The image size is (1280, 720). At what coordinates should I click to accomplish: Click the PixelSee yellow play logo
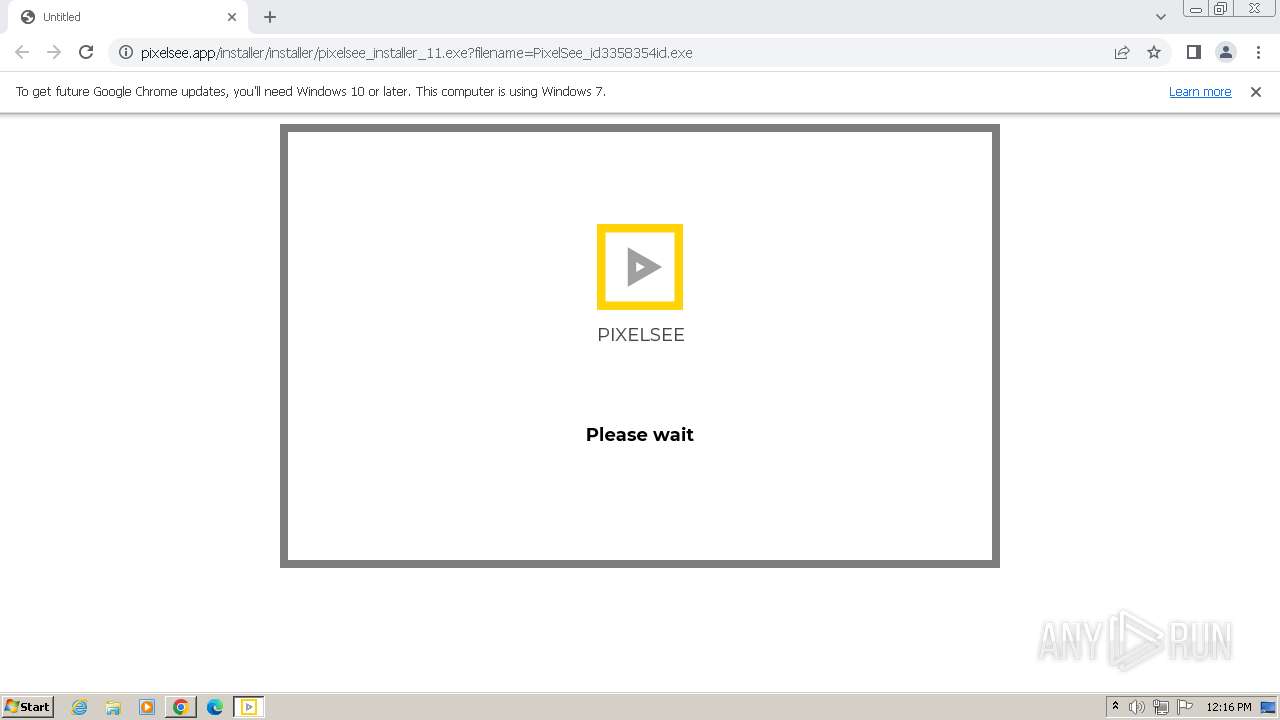(x=640, y=267)
